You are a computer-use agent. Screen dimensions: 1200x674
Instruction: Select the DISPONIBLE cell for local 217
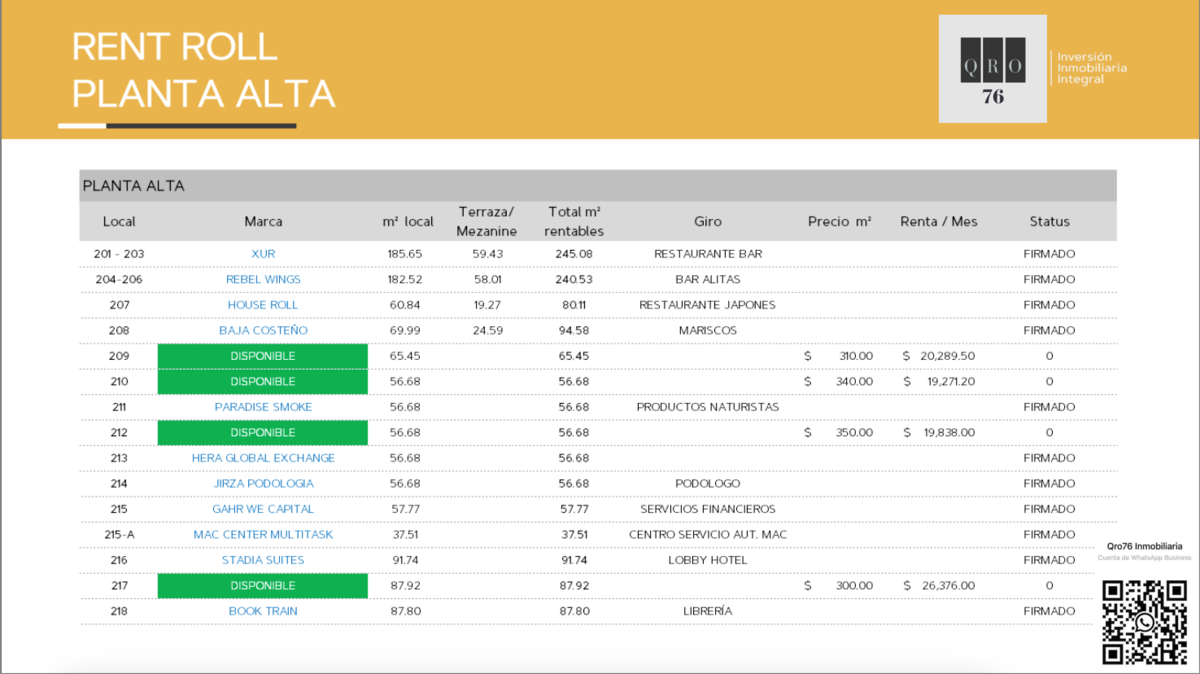point(263,586)
